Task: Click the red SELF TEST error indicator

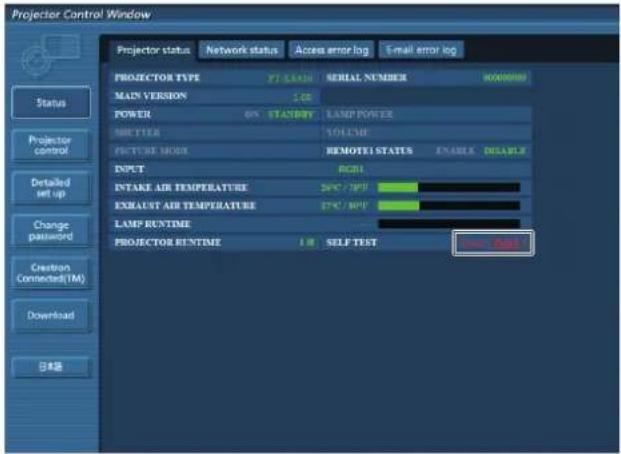Action: pyautogui.click(x=493, y=243)
